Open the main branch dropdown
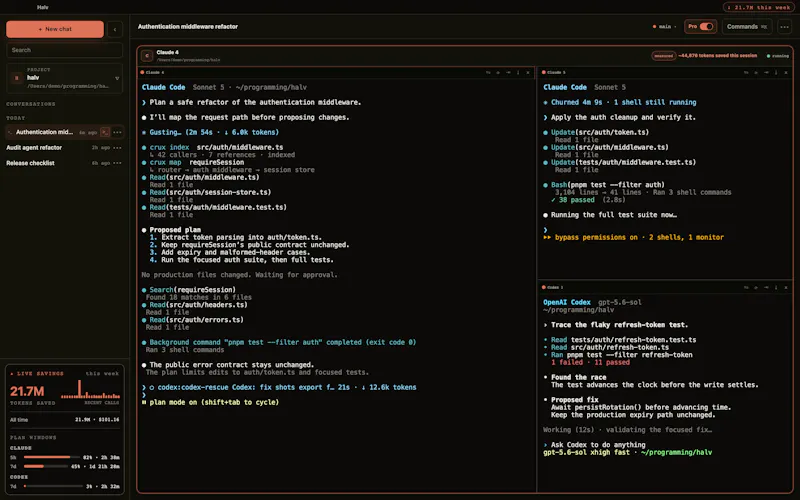 point(664,27)
